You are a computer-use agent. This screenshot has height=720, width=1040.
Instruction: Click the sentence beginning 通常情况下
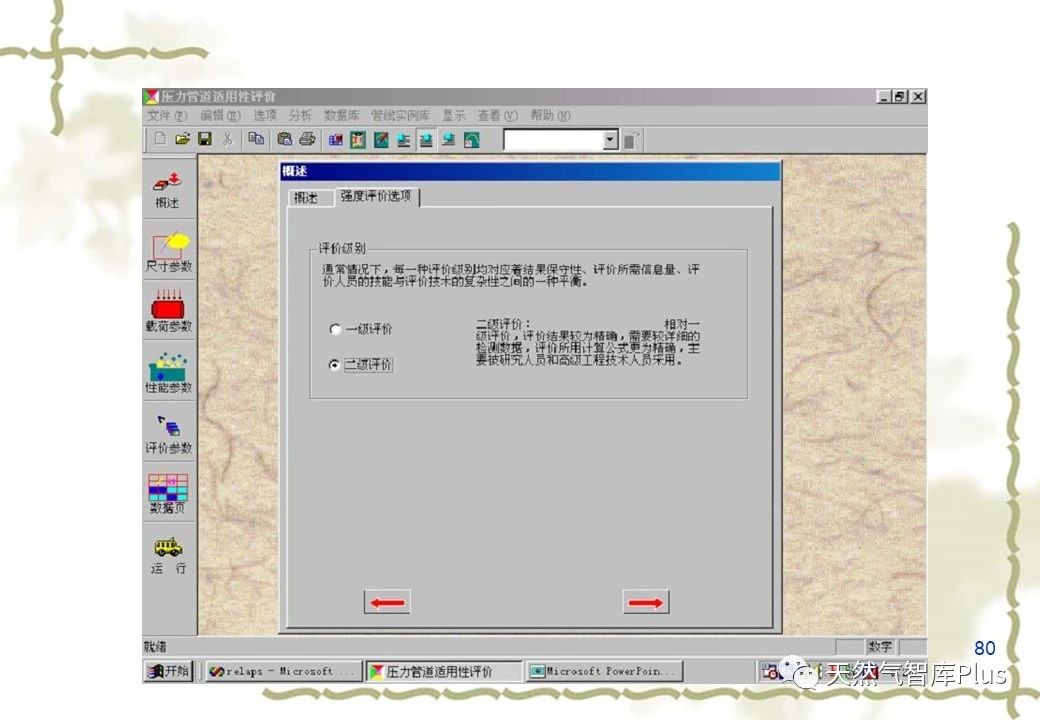pos(511,275)
